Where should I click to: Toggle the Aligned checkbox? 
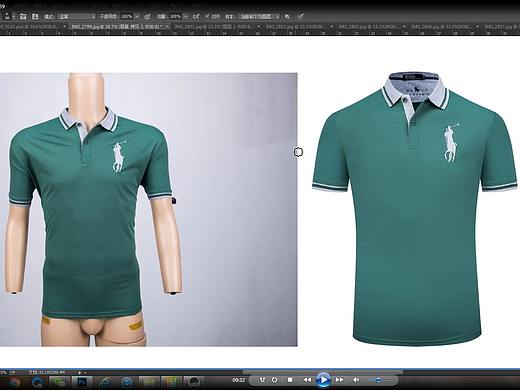(x=207, y=16)
